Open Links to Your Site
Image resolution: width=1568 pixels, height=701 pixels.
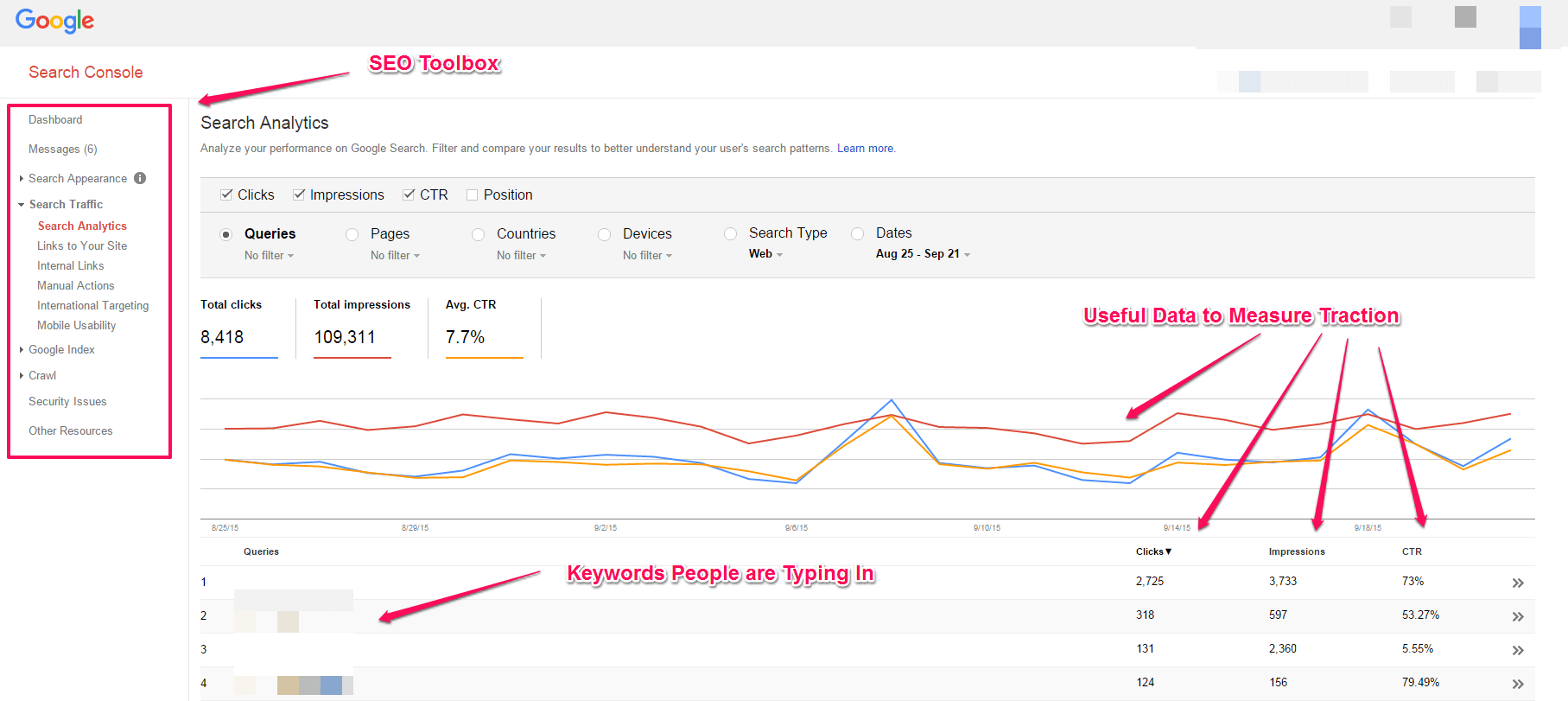tap(82, 245)
